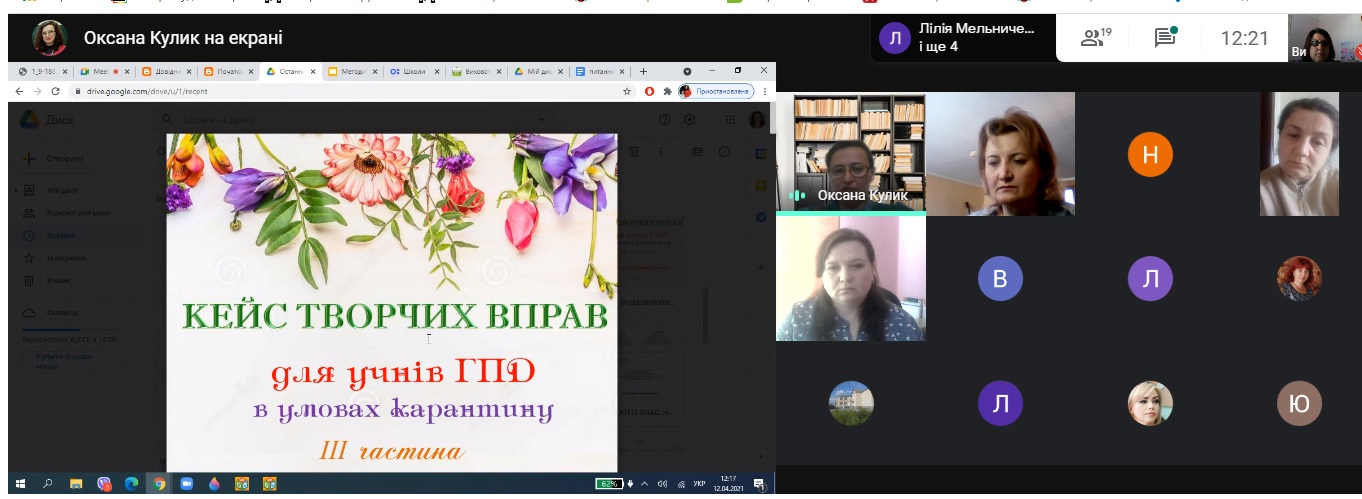Launch the Zoom app from taskbar
Screen dimensions: 1362x499
(x=186, y=484)
